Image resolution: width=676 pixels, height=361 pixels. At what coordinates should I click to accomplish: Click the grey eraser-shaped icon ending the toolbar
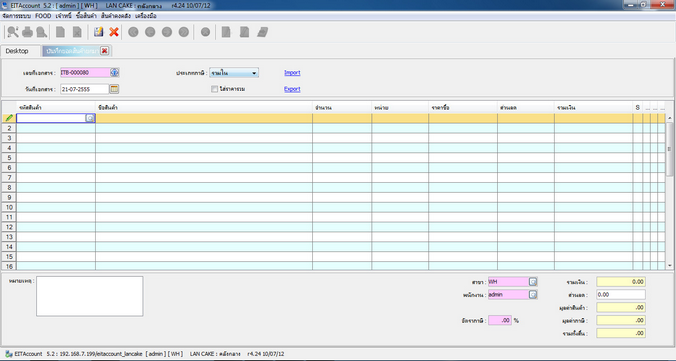pos(263,32)
